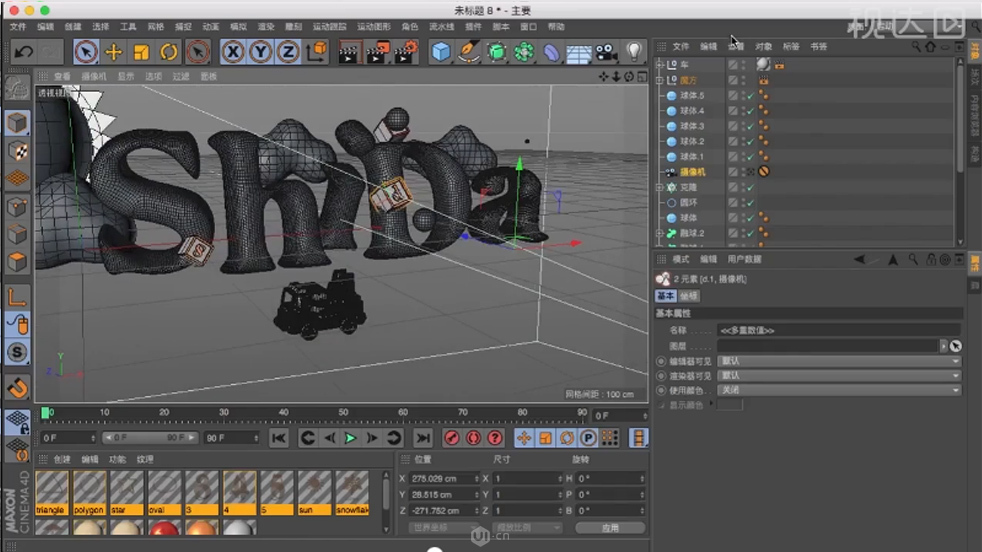Expand the 魔方 object tree node
This screenshot has width=982, height=552.
point(659,80)
